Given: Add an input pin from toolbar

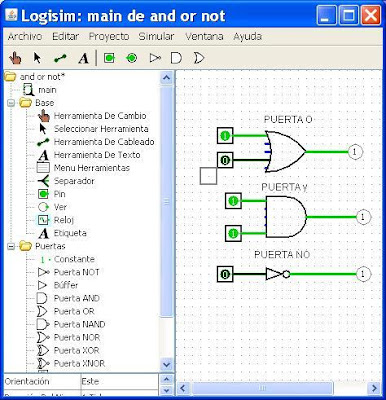Looking at the screenshot, I should click(109, 58).
